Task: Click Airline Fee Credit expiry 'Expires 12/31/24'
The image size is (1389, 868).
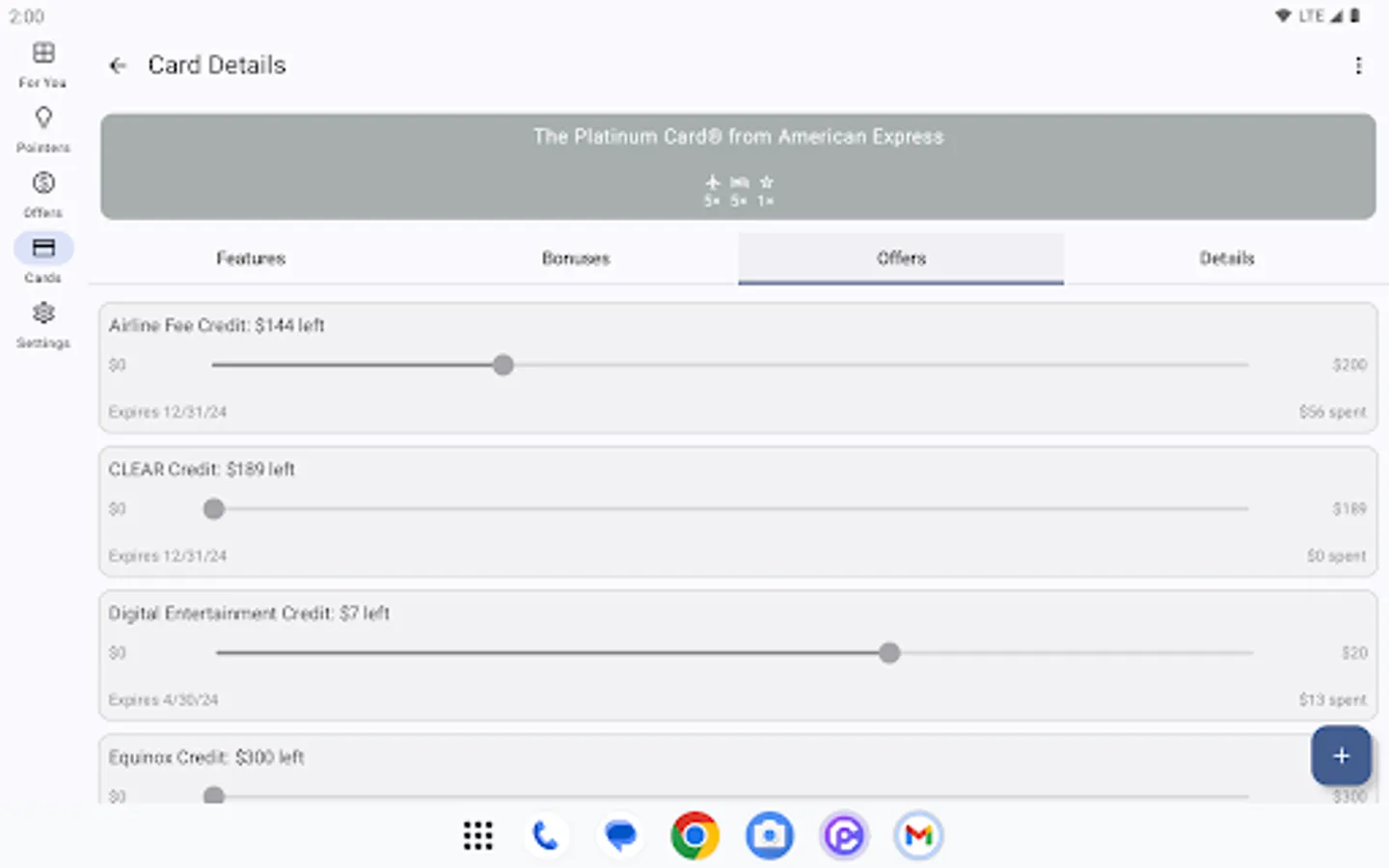Action: pos(168,412)
